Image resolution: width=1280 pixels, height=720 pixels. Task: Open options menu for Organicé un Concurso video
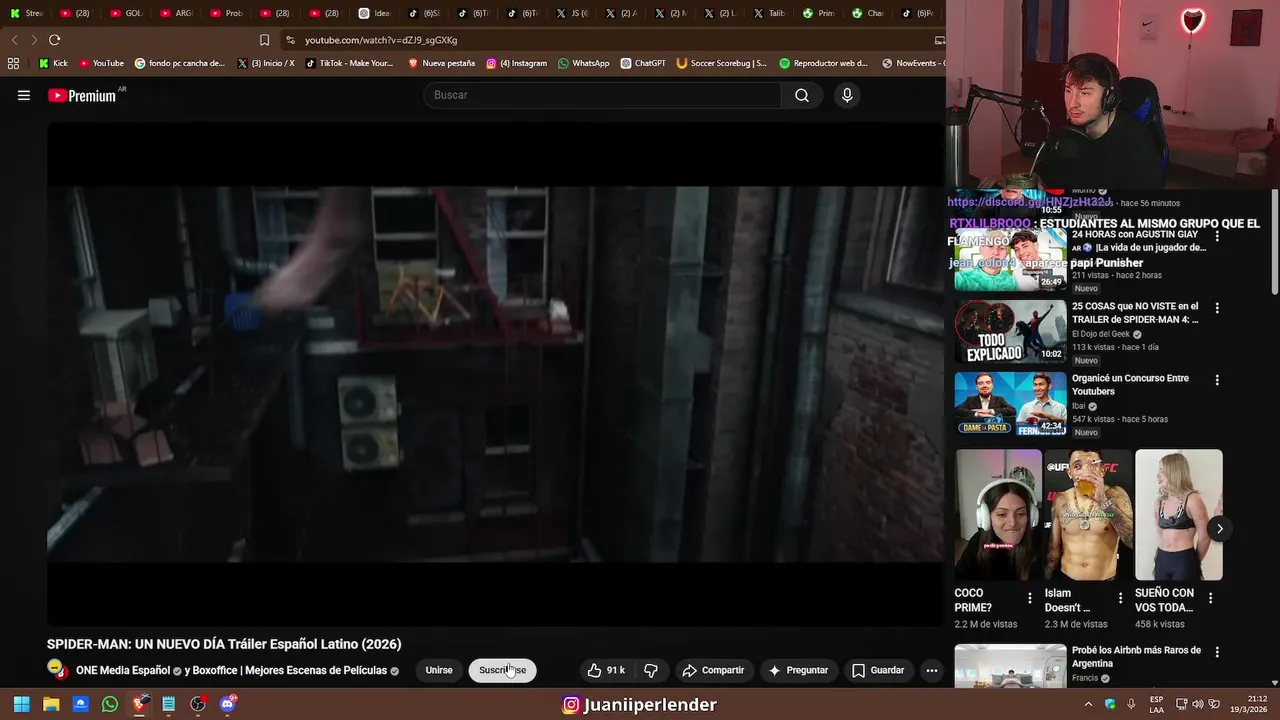[1217, 380]
